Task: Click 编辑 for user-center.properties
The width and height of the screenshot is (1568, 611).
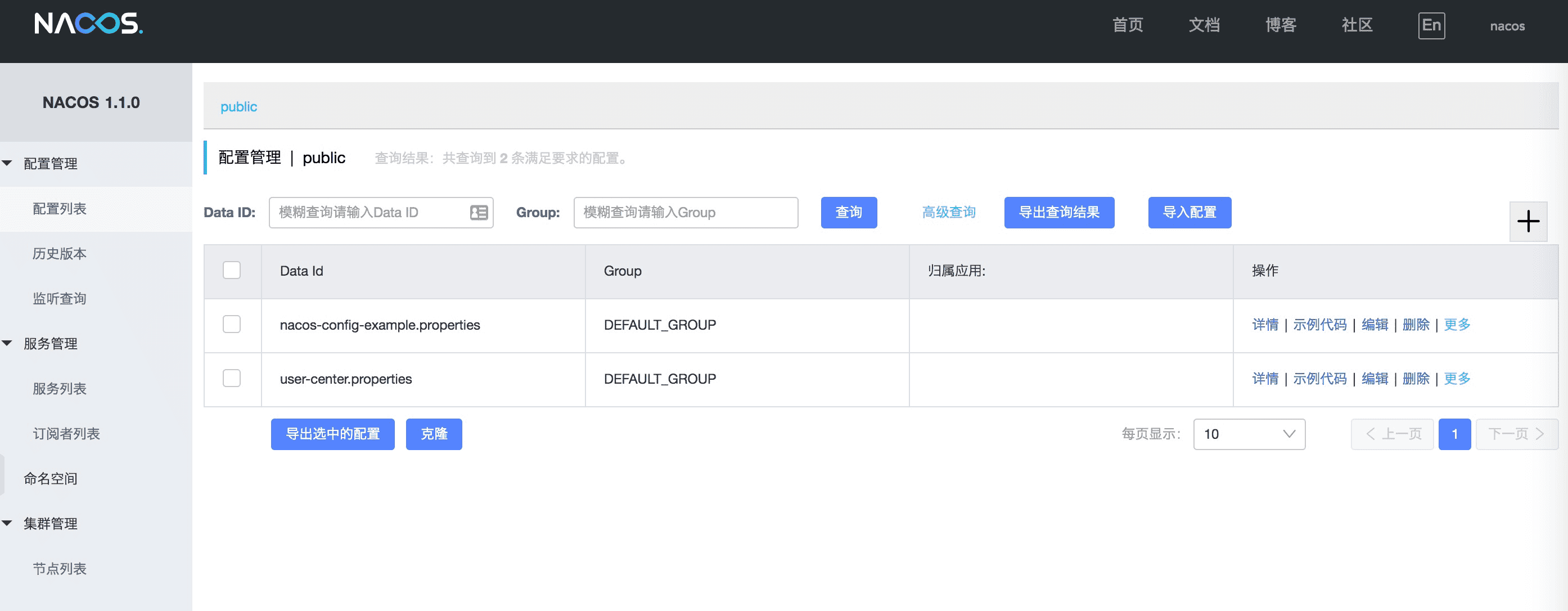Action: [x=1375, y=378]
